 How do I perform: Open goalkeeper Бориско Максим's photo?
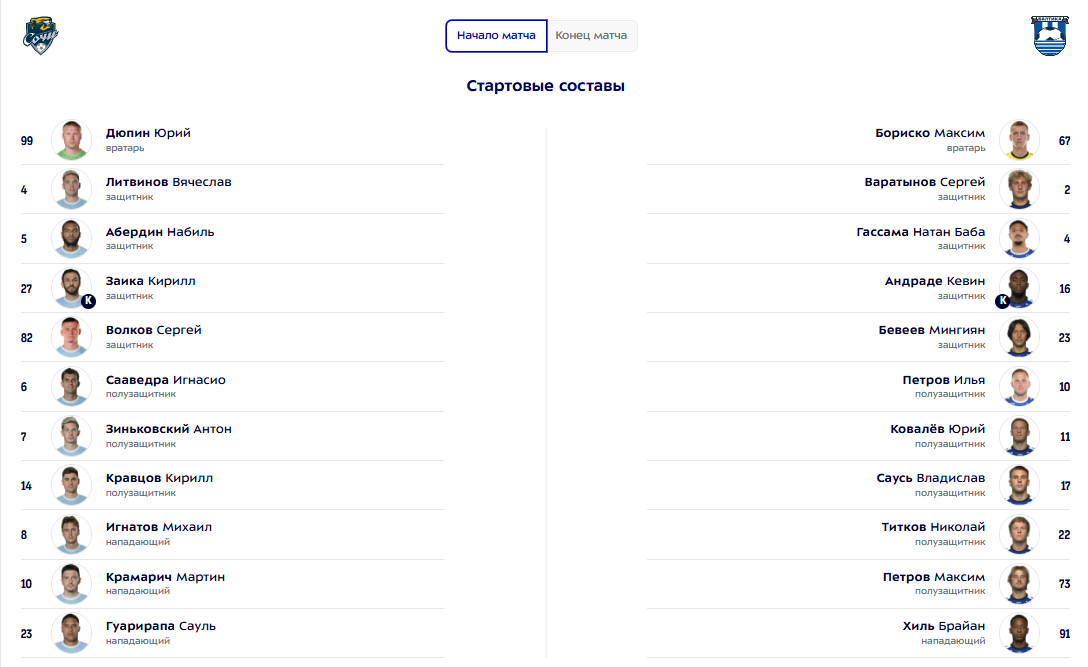(1019, 140)
